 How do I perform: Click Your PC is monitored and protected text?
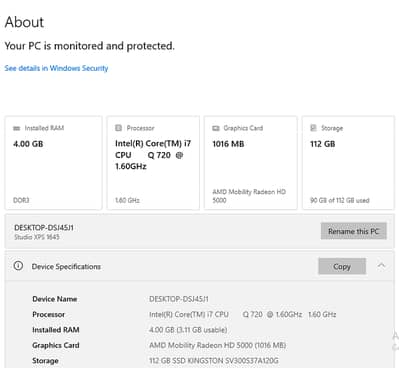coord(90,46)
